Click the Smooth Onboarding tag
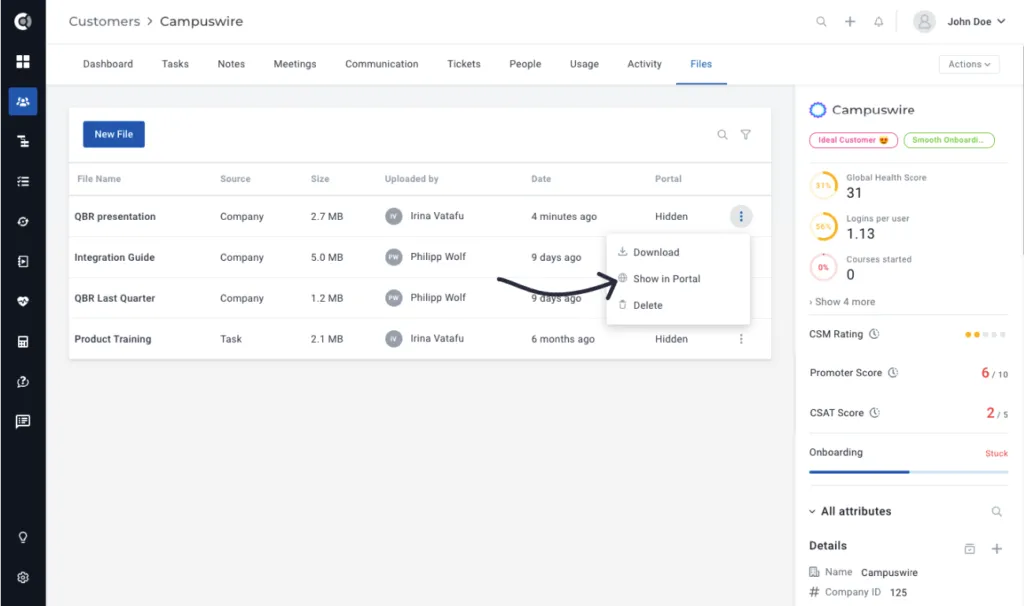Viewport: 1024px width, 606px height. click(949, 140)
